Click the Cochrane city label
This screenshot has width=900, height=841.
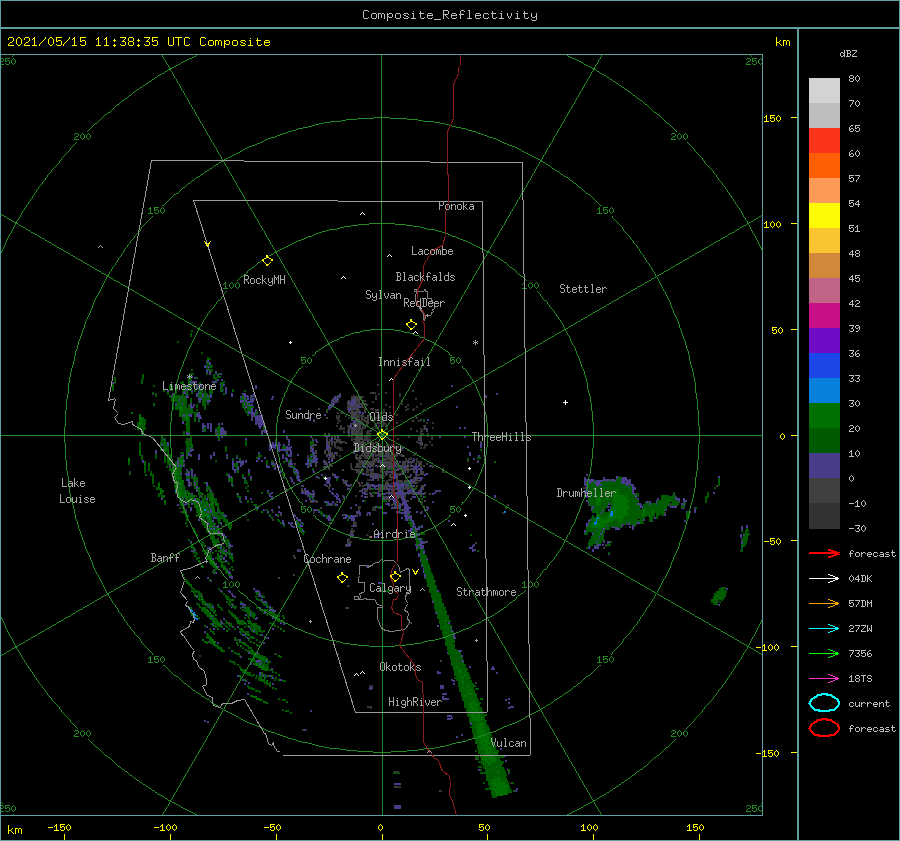tap(327, 559)
